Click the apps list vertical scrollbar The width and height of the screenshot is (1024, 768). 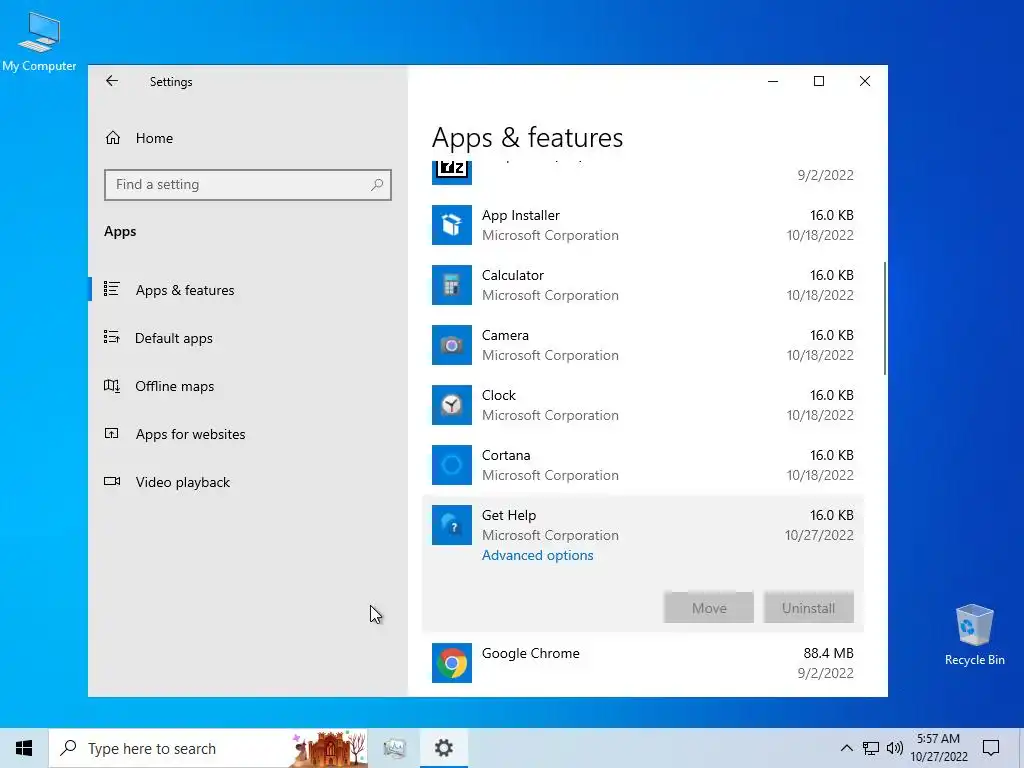[885, 319]
